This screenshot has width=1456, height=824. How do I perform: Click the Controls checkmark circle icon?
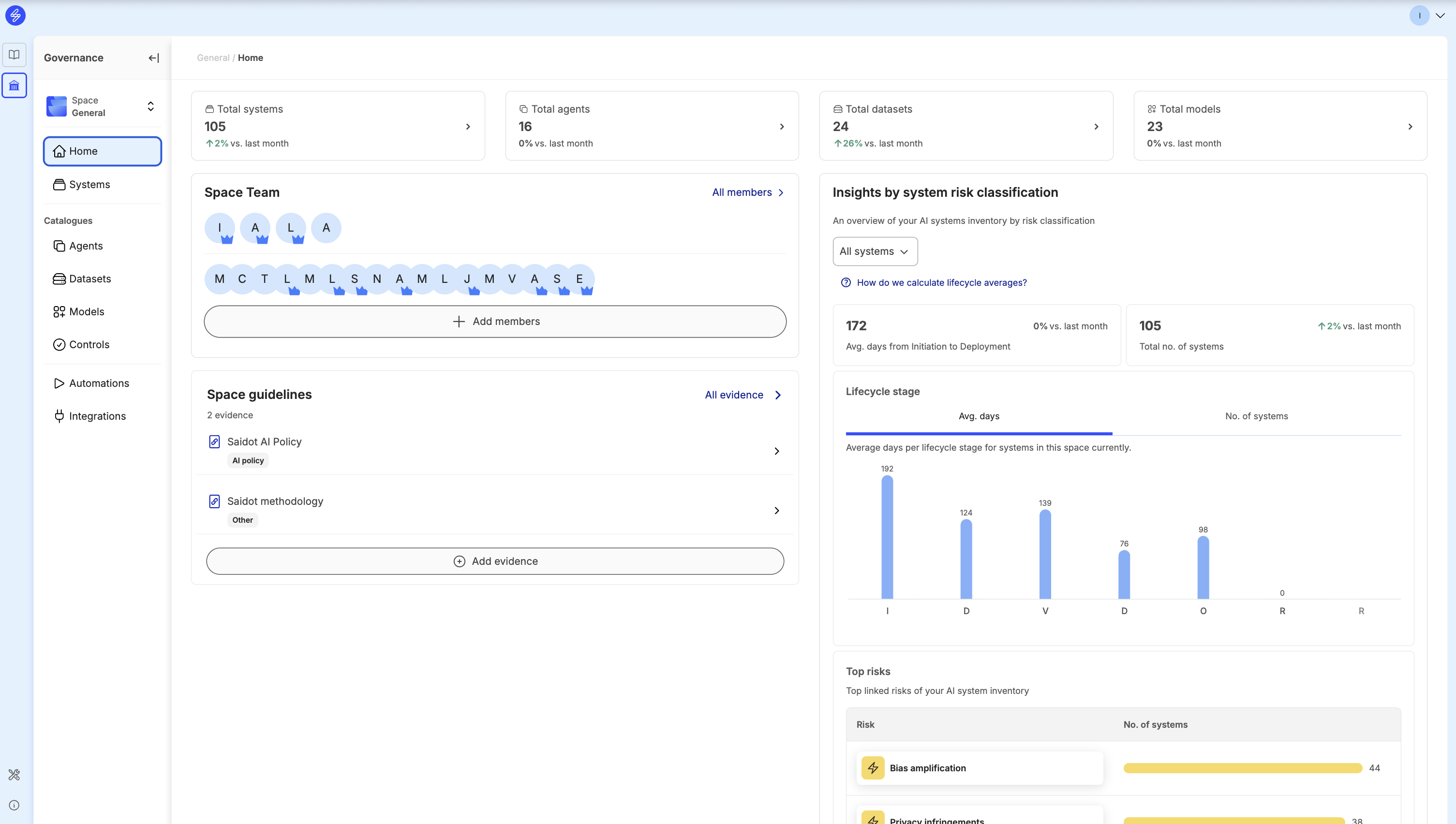point(59,345)
